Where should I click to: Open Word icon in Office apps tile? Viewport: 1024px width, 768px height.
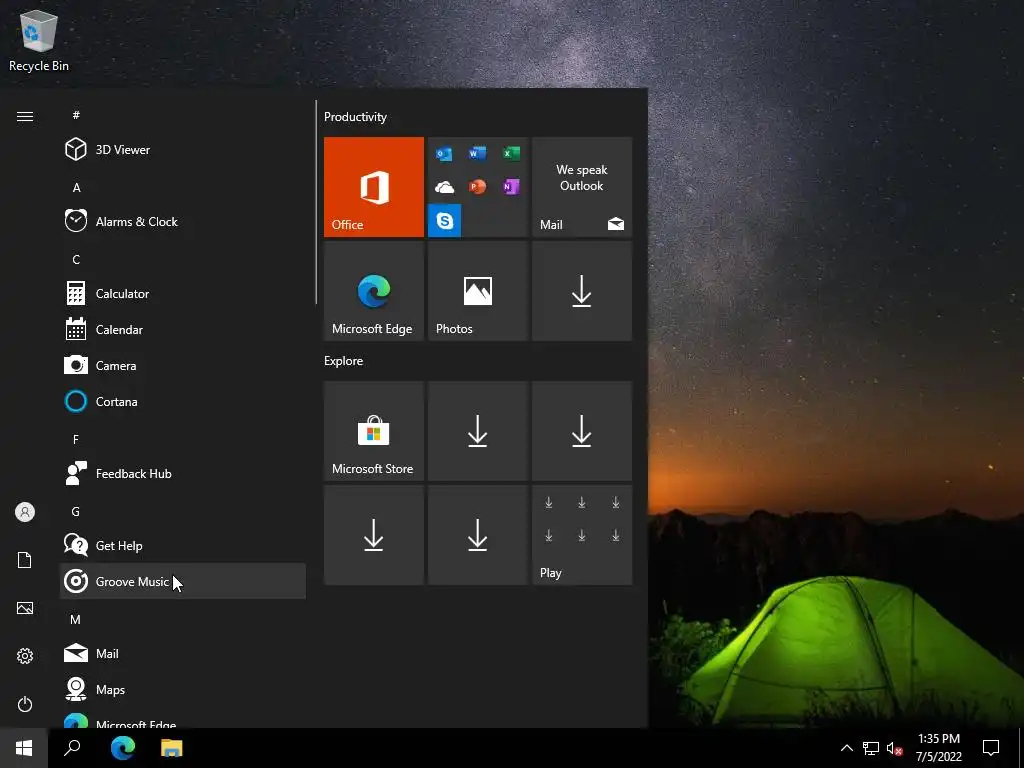(x=477, y=153)
